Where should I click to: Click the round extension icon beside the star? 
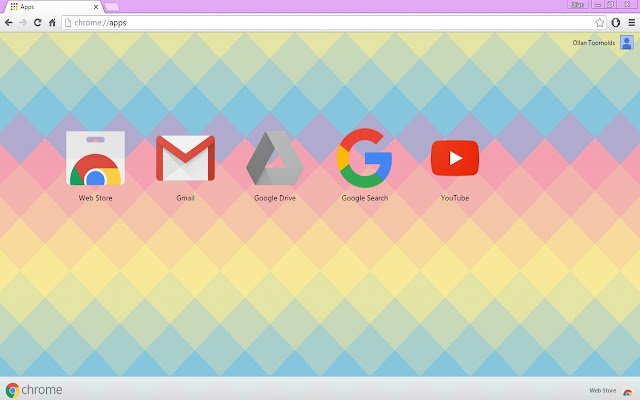[x=616, y=22]
